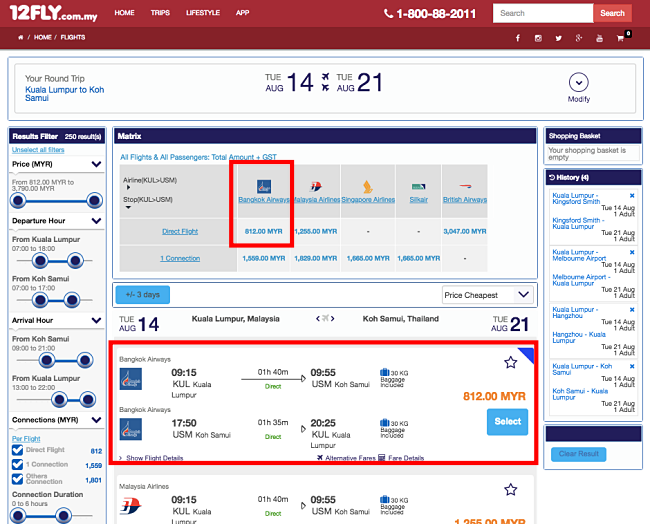The image size is (650, 524).
Task: Favorite the 812.00 MYR Bangkok Airways flight star
Action: click(510, 362)
